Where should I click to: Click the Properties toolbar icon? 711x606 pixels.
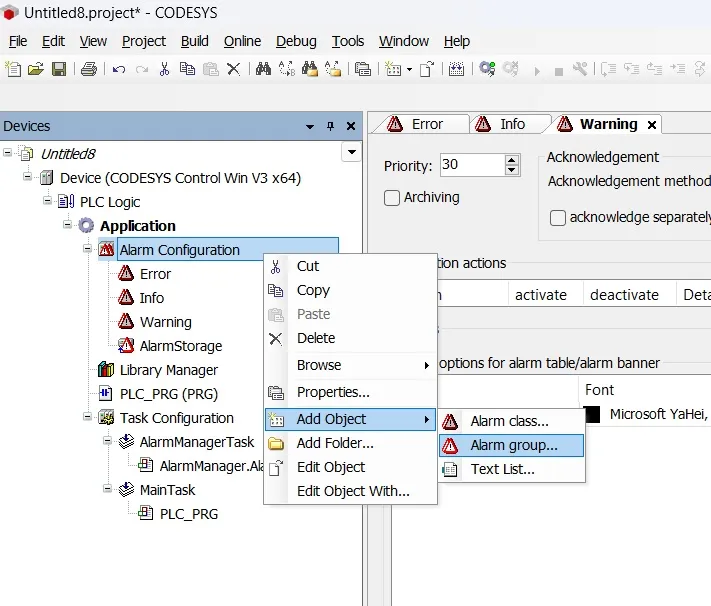point(363,69)
